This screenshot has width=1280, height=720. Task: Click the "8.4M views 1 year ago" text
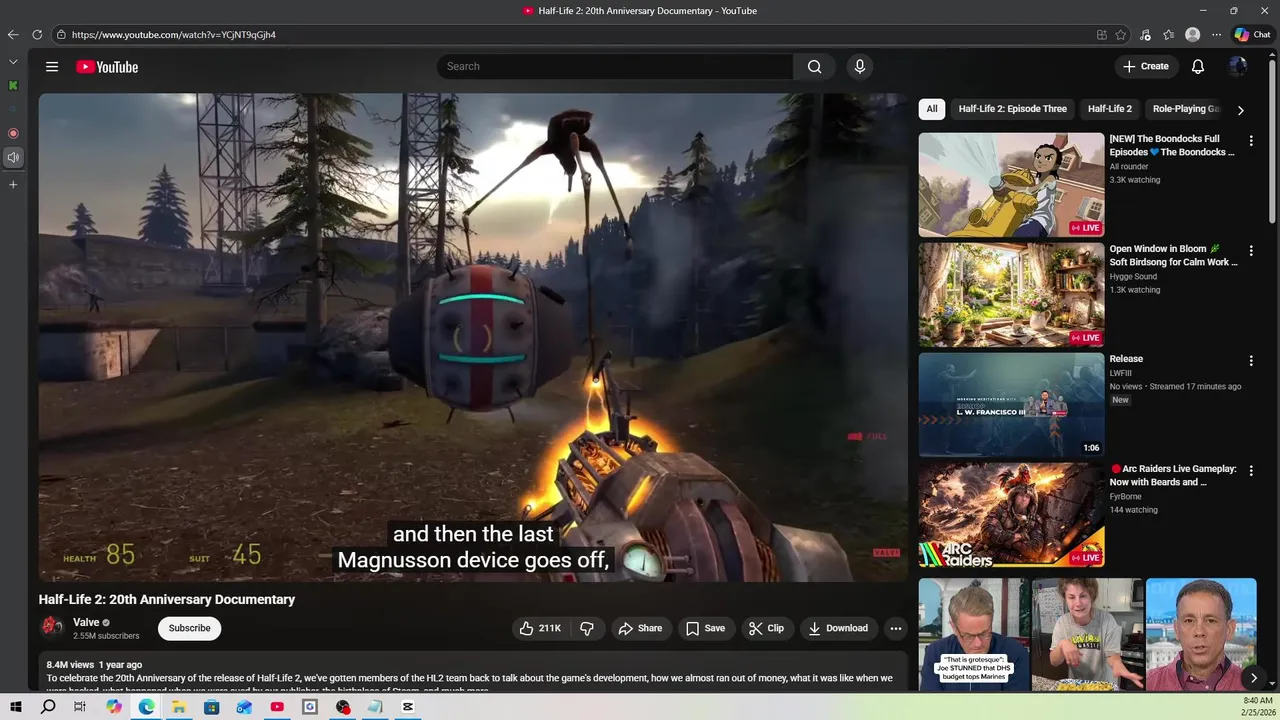[94, 664]
